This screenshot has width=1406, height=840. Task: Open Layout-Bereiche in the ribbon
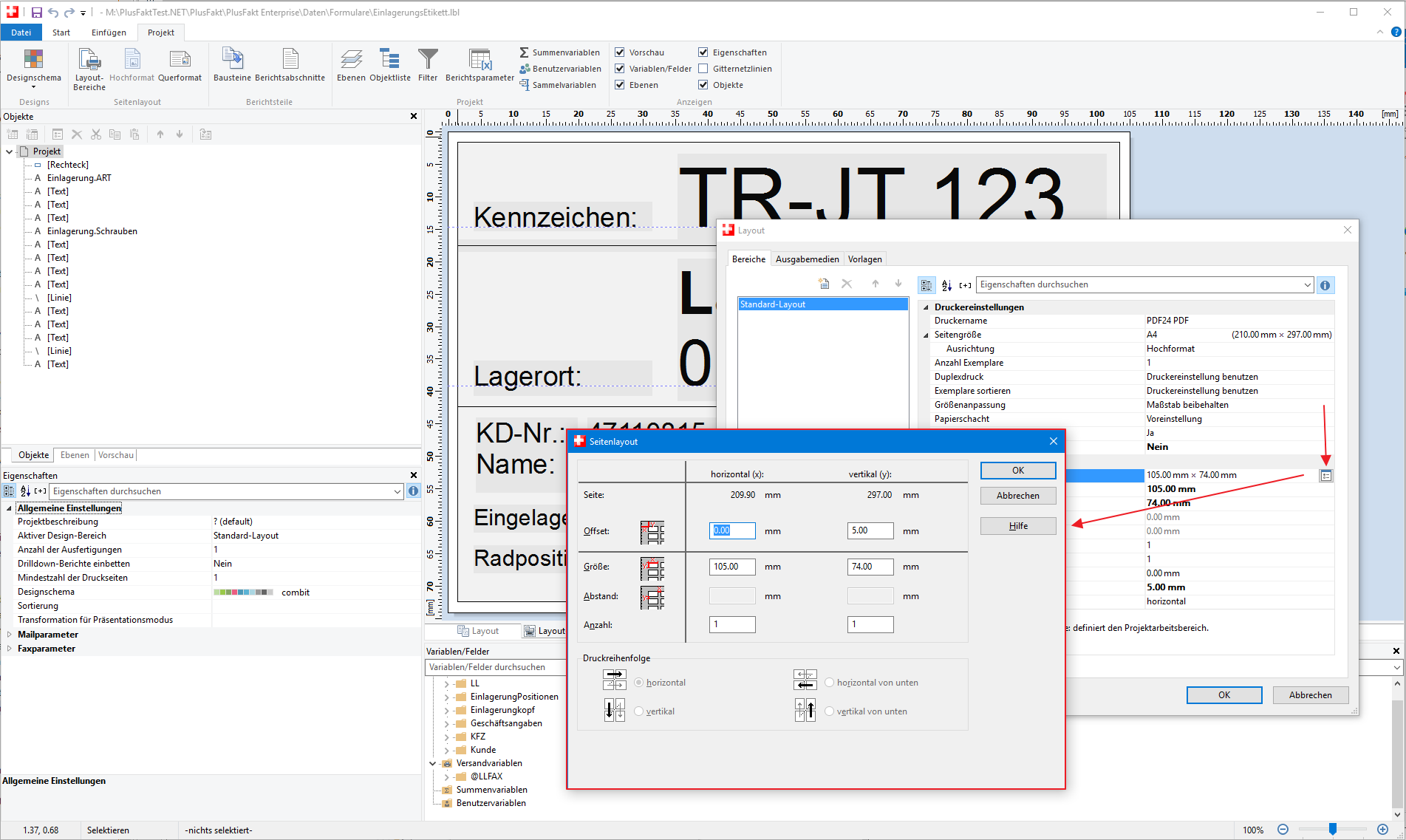(x=89, y=69)
